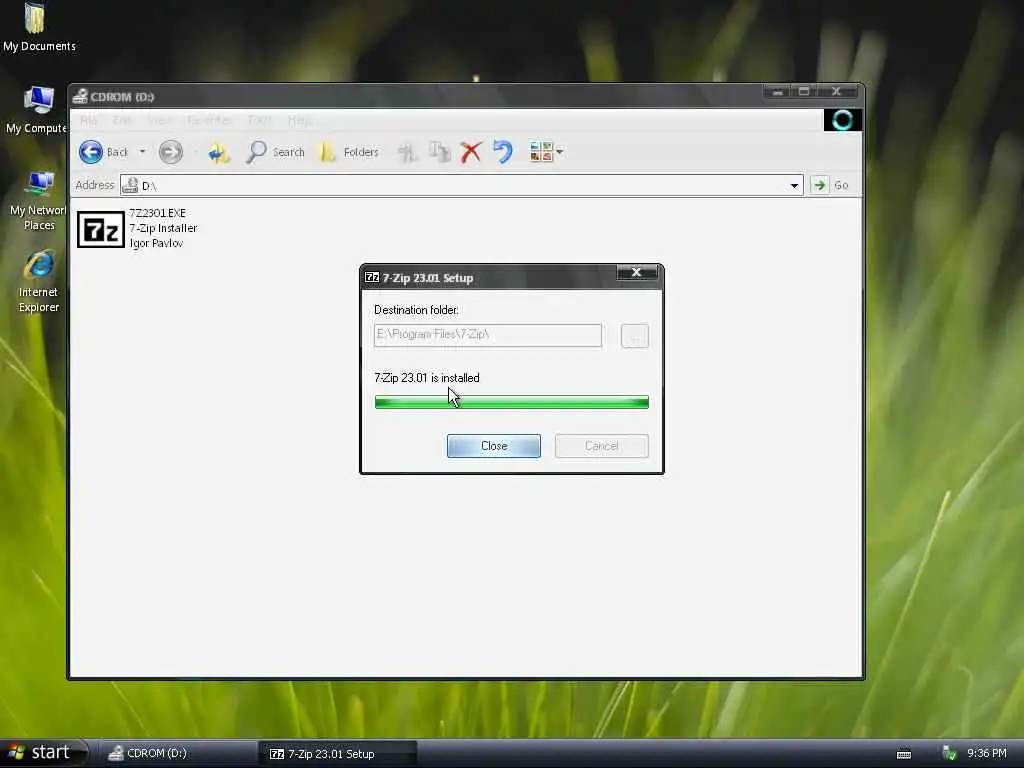Open My Documents desktop icon
The width and height of the screenshot is (1024, 768).
point(37,27)
